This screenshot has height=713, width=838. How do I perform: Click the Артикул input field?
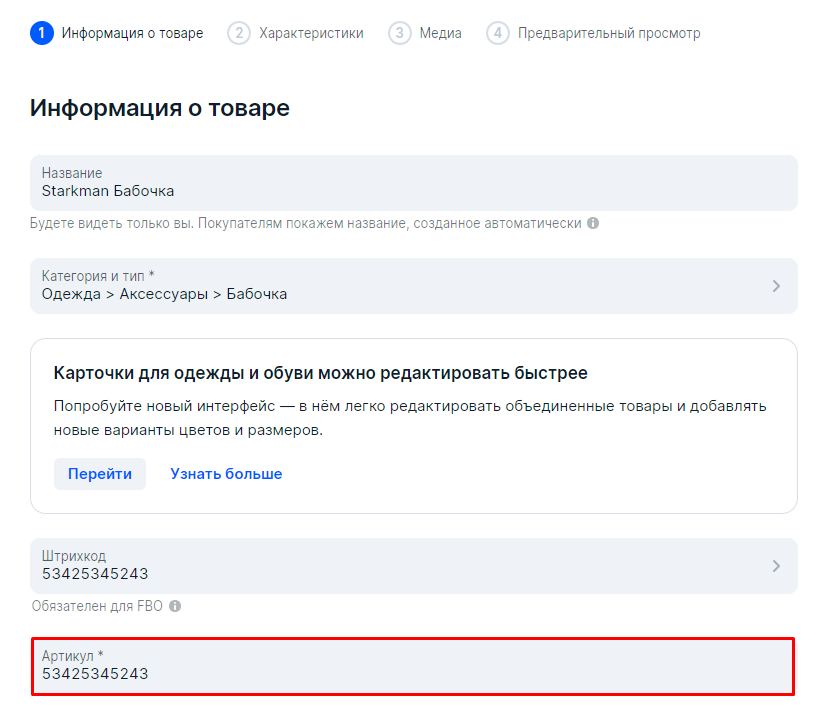[x=413, y=666]
